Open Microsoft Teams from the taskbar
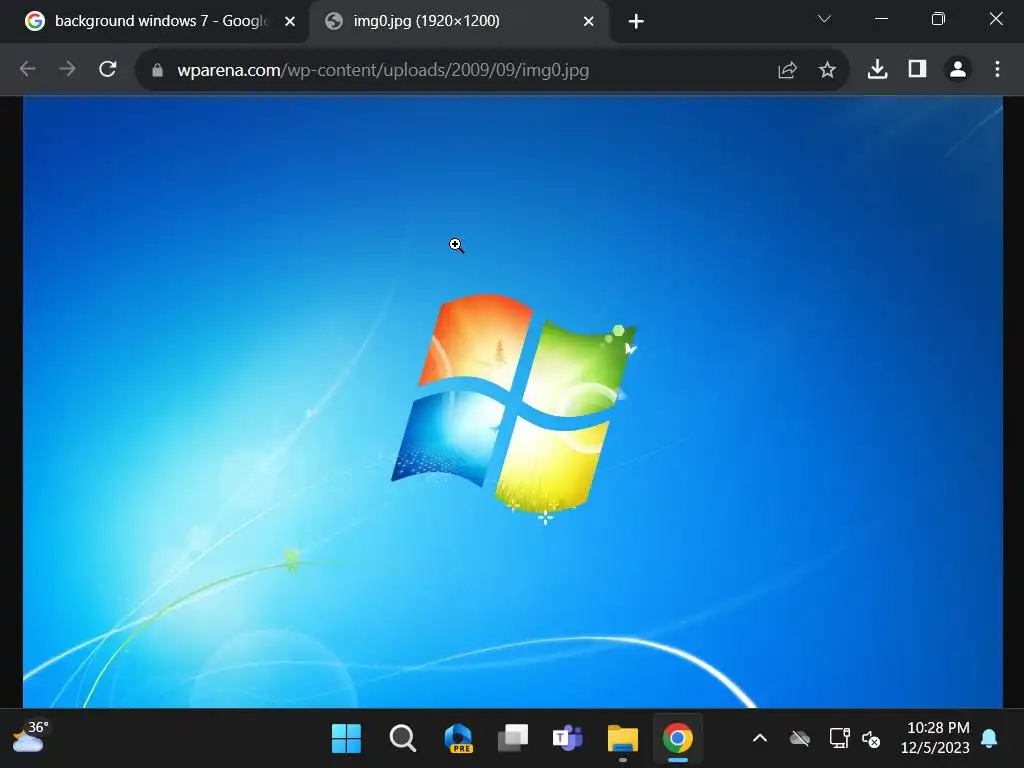This screenshot has height=768, width=1024. 568,739
